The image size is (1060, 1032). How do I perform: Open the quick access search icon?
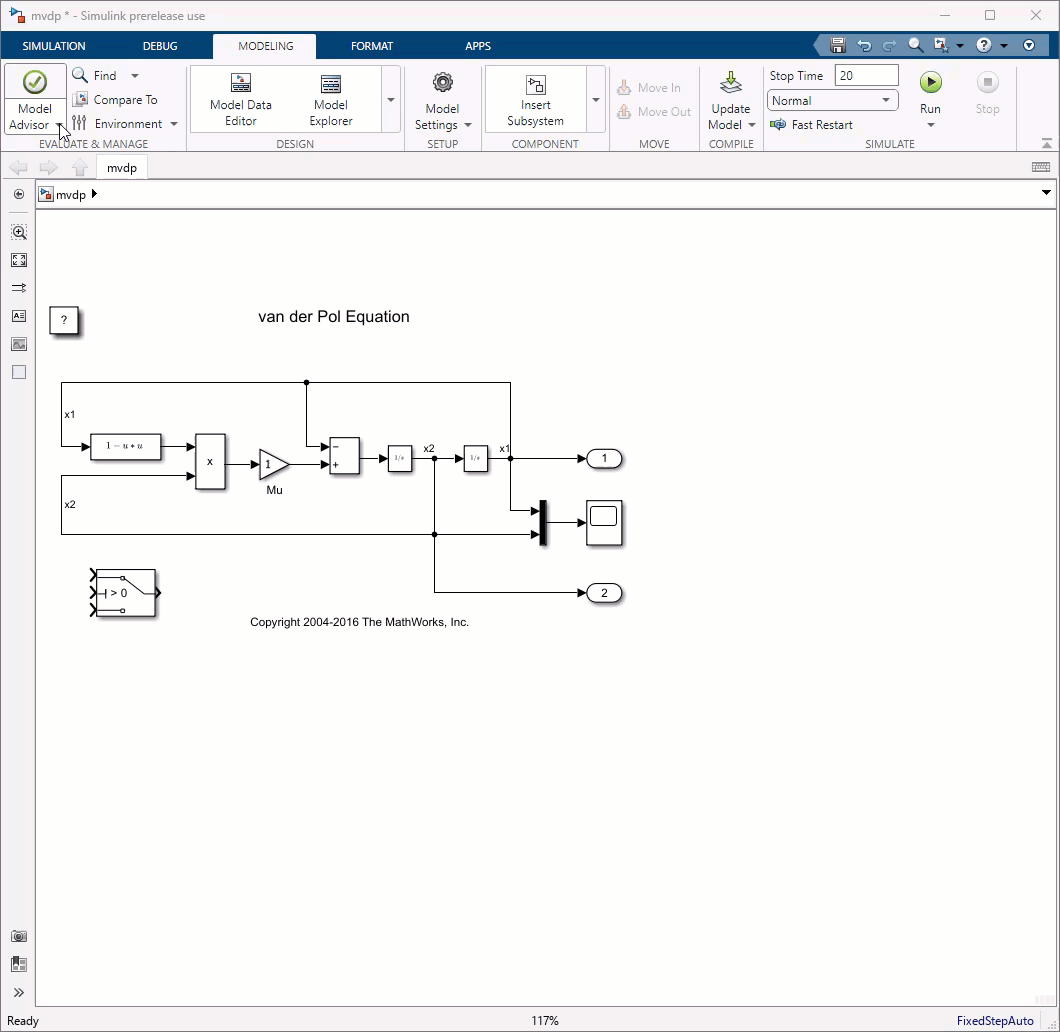(915, 45)
